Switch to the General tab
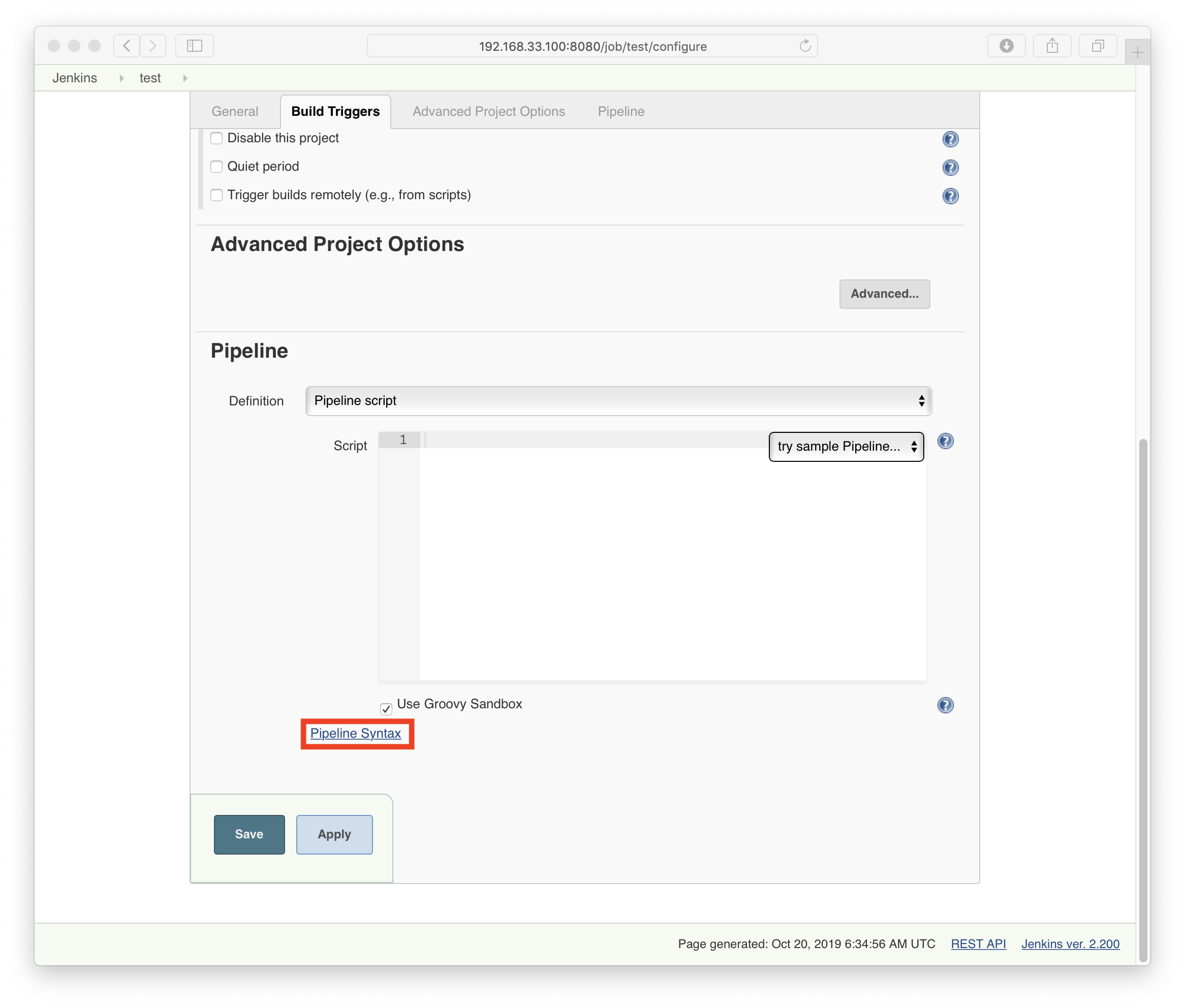1185x1008 pixels. 235,111
